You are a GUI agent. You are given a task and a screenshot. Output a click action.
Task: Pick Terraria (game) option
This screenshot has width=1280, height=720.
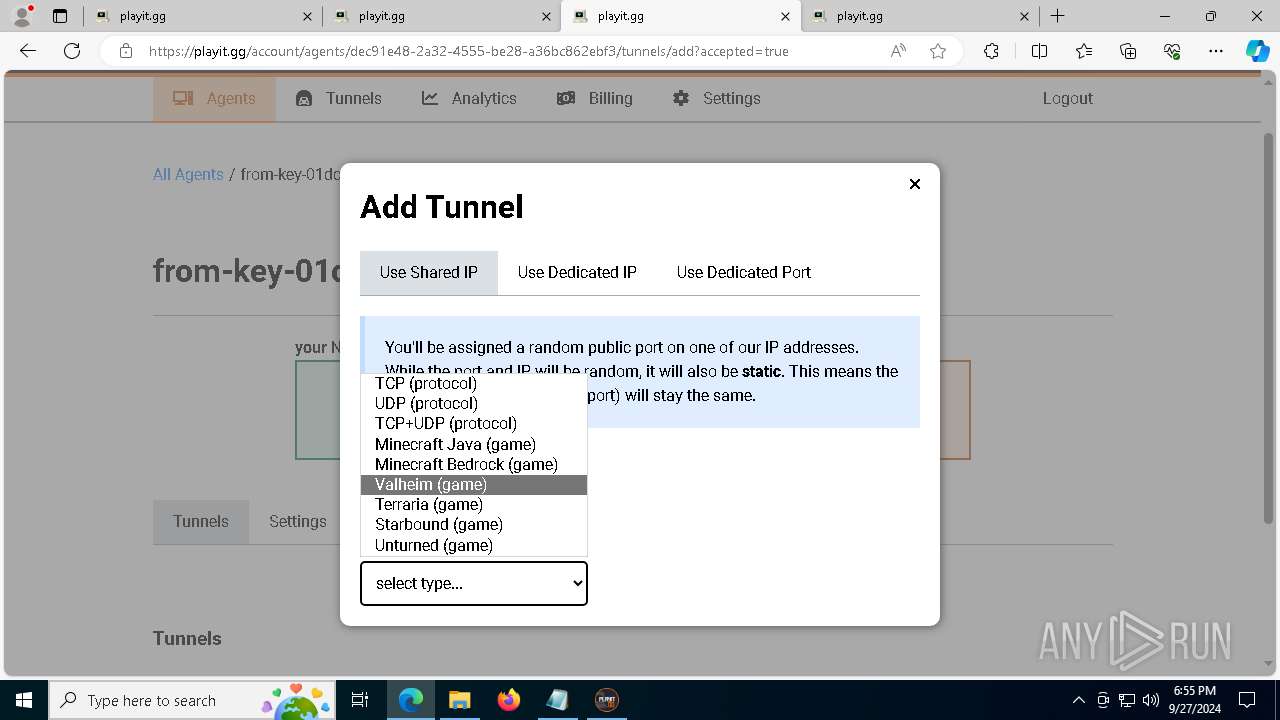click(x=473, y=504)
